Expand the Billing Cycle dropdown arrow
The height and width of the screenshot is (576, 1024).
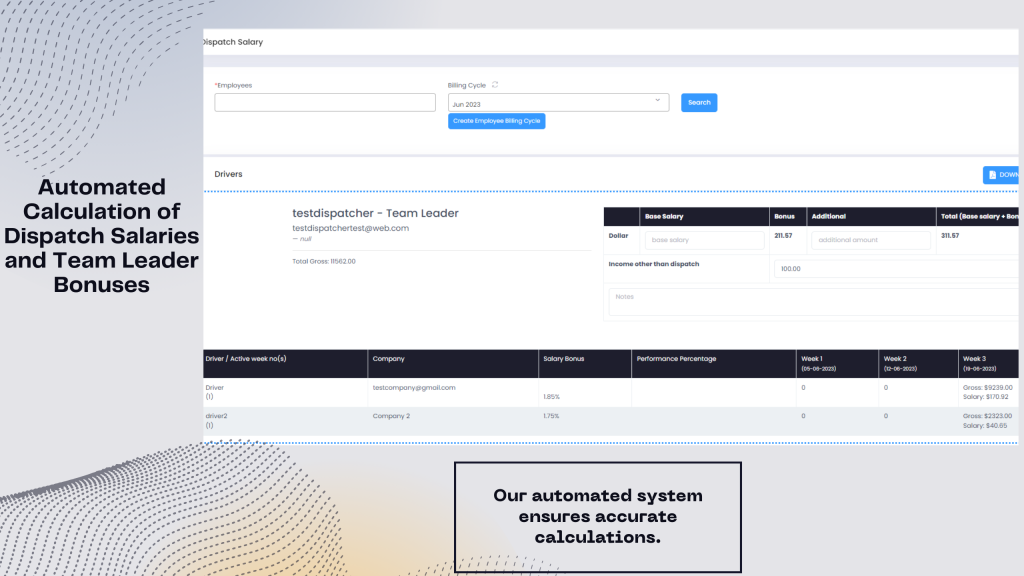pos(658,100)
